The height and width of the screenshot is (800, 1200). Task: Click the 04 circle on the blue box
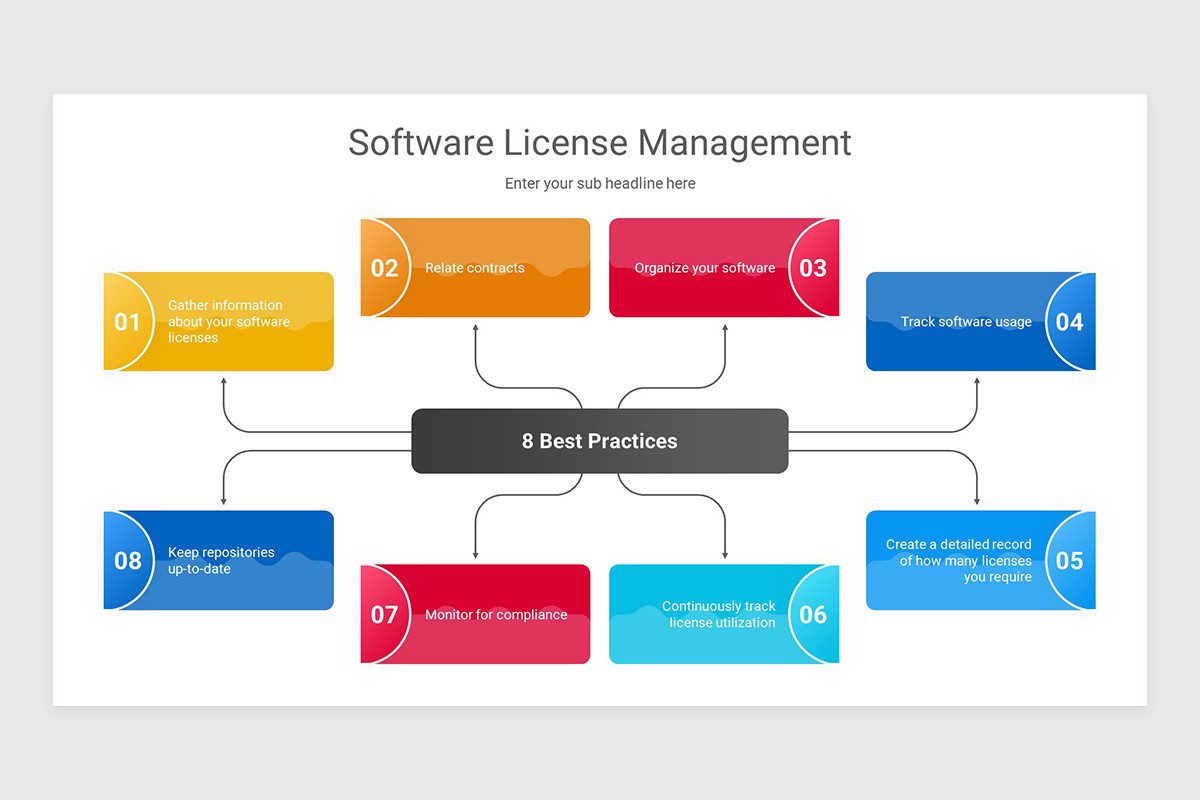(x=1071, y=321)
